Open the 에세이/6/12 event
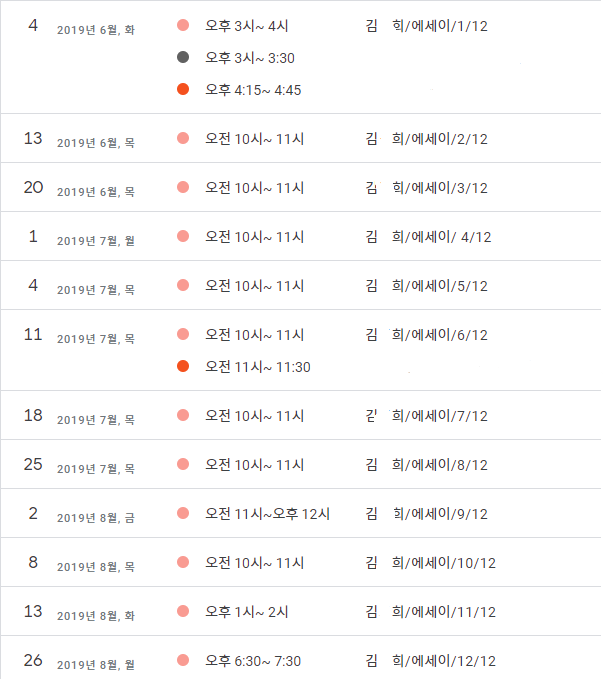The image size is (604, 679). [426, 335]
